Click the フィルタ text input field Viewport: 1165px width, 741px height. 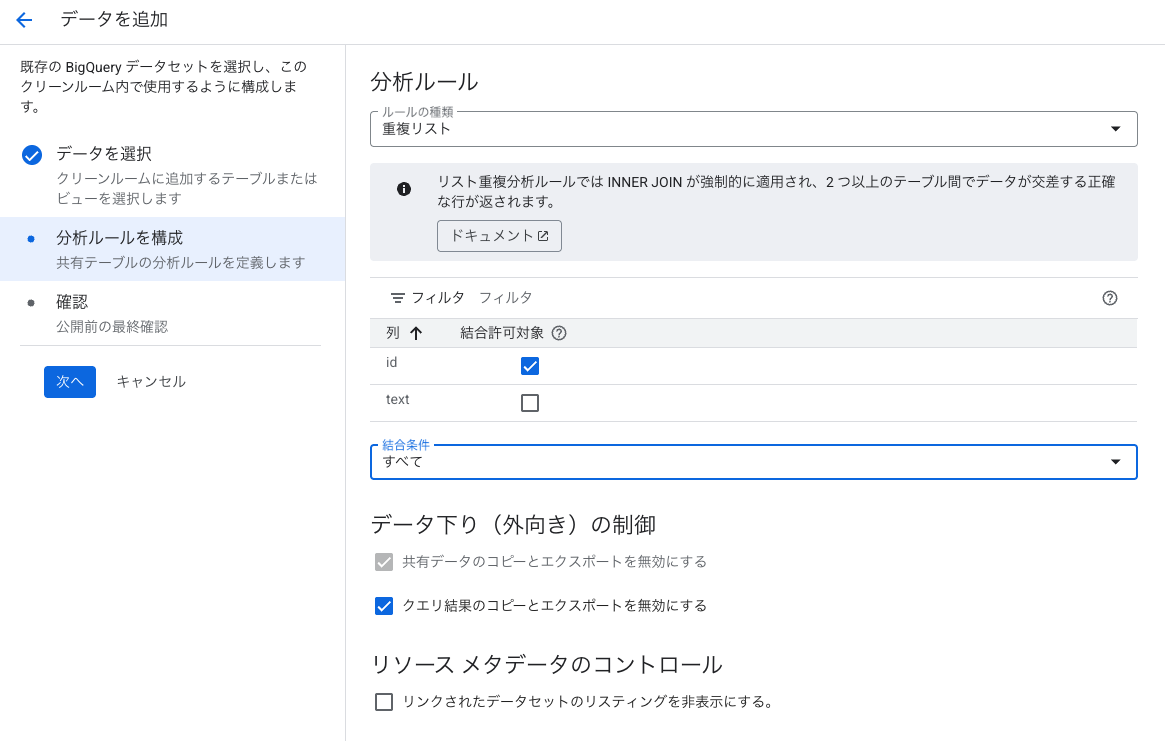780,298
